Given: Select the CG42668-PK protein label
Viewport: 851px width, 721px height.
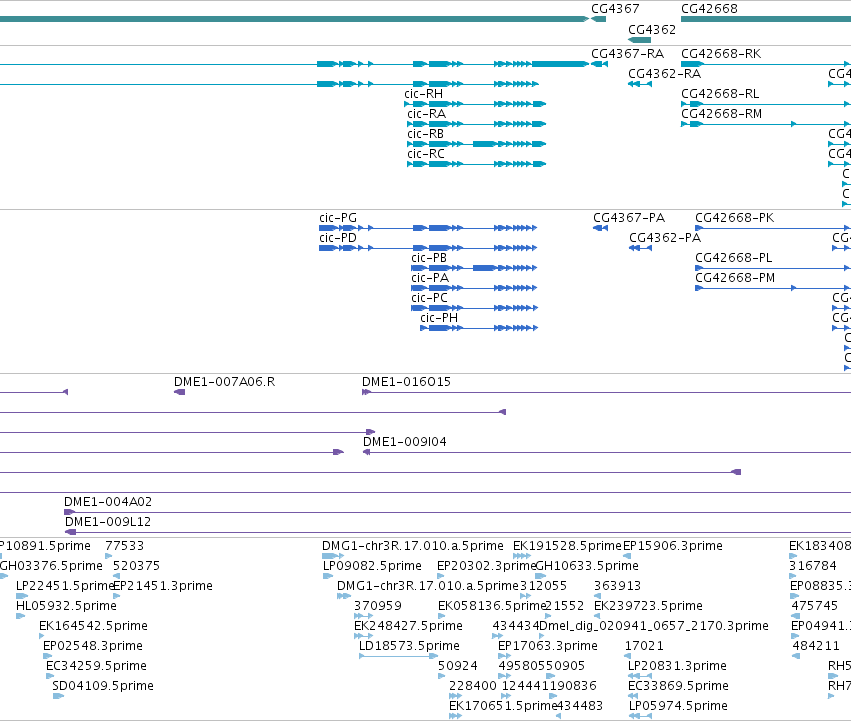Looking at the screenshot, I should (734, 218).
